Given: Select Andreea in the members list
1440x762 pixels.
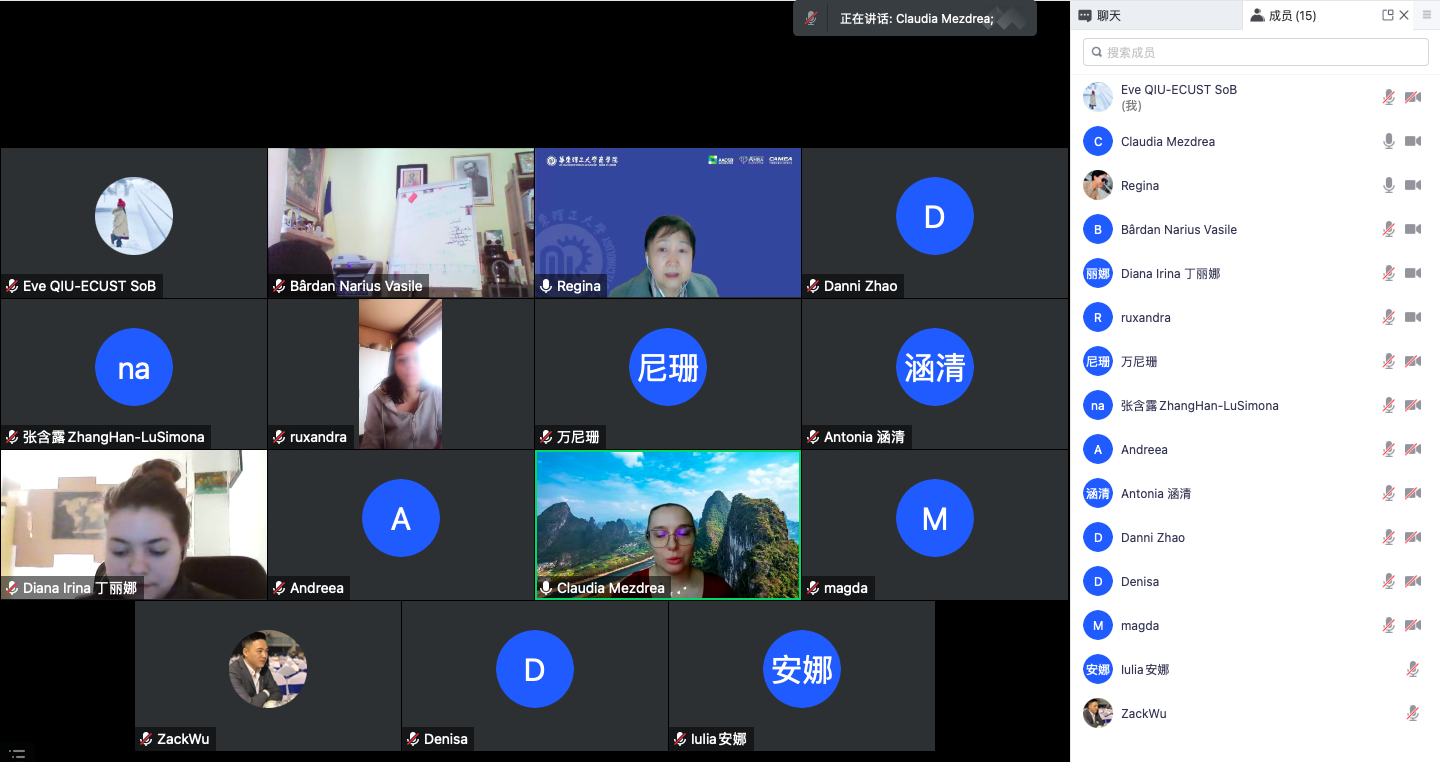Looking at the screenshot, I should pos(1144,450).
